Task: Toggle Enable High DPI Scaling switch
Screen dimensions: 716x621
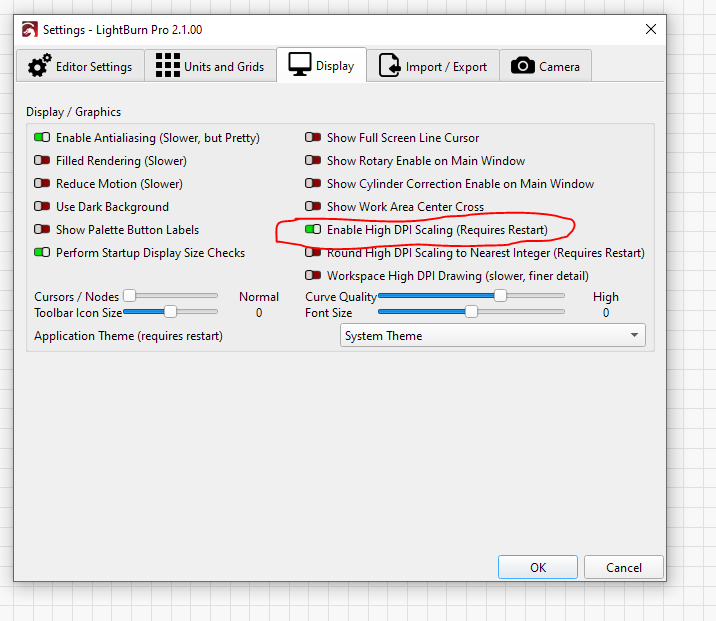Action: click(313, 229)
